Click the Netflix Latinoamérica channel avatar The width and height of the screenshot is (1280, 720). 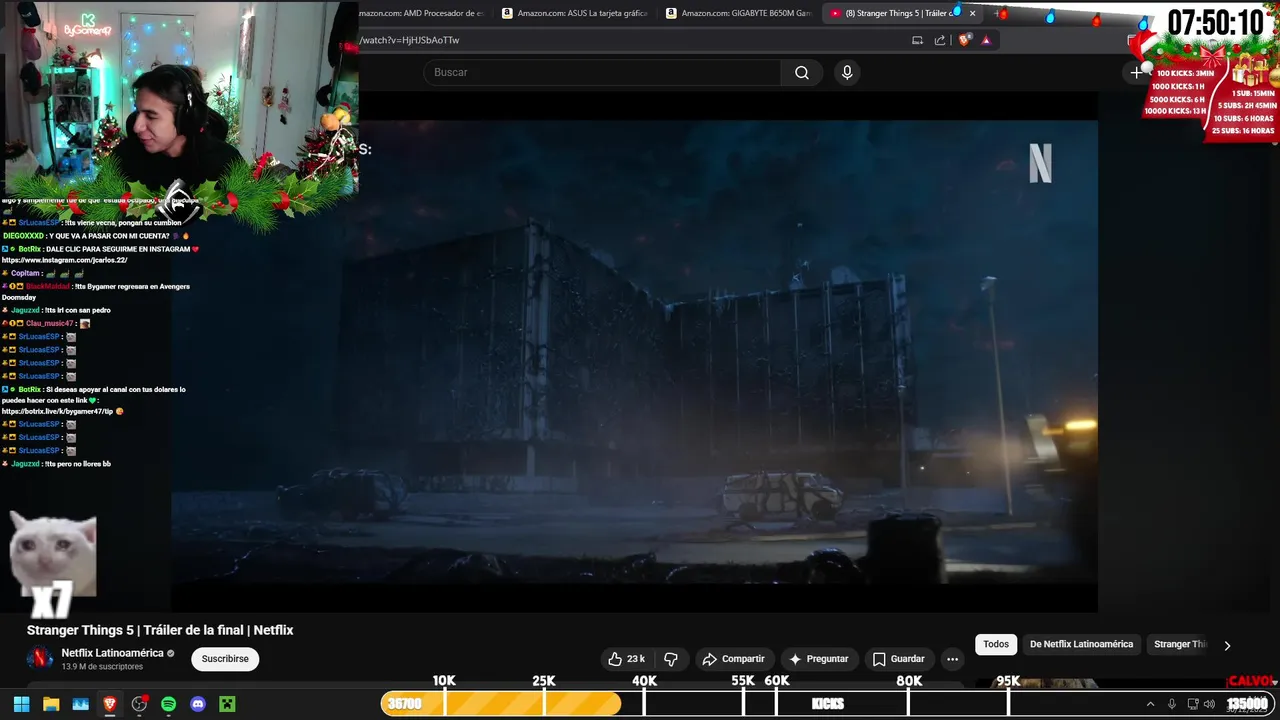point(40,658)
